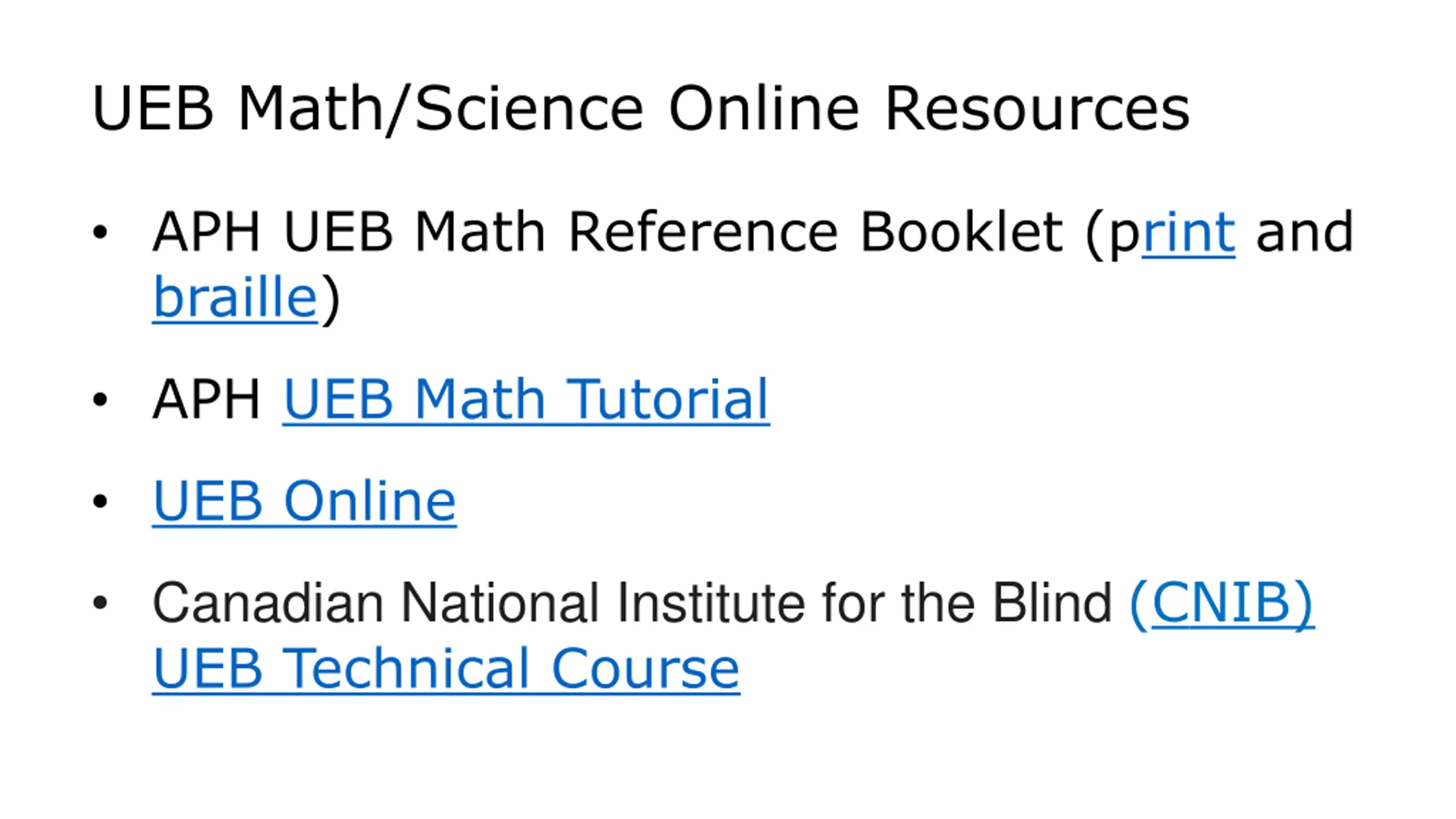The width and height of the screenshot is (1456, 819).
Task: Open the UEB Math Tutorial link
Action: point(526,399)
